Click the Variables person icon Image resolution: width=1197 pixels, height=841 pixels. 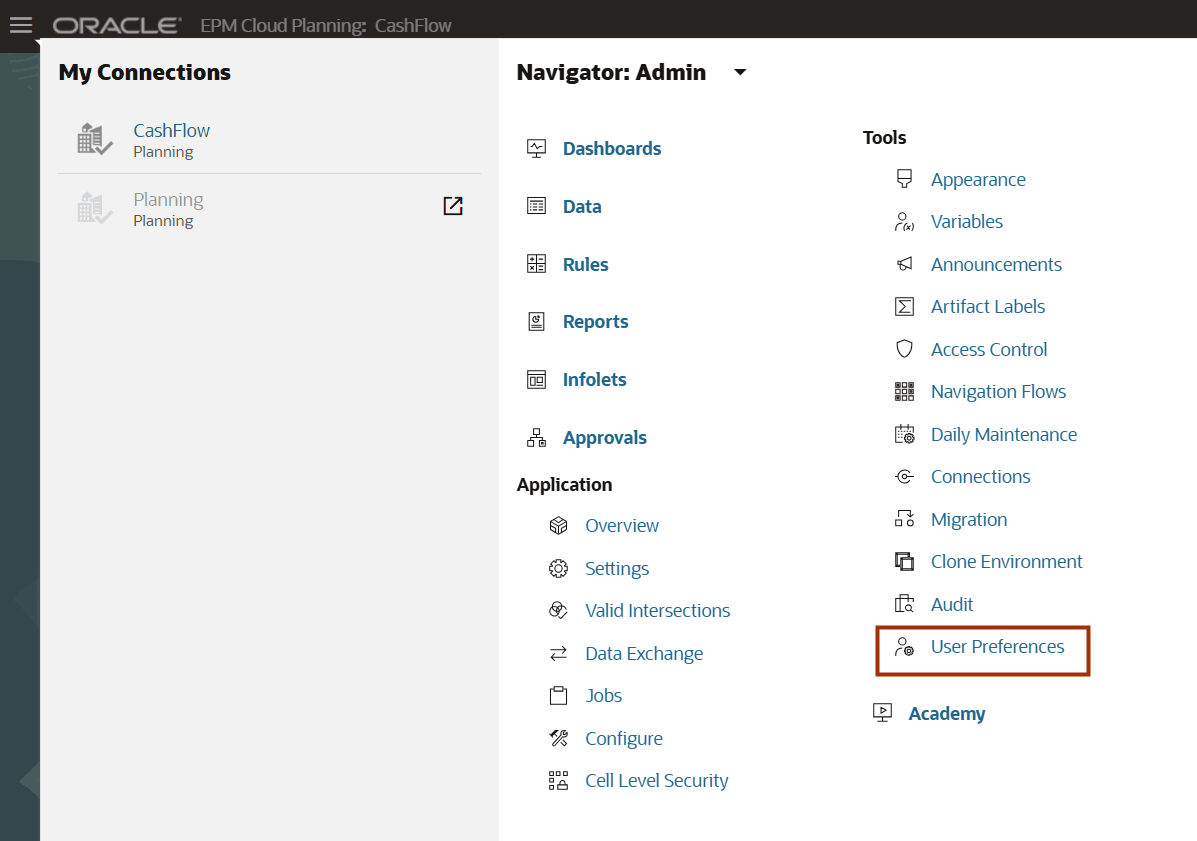point(905,222)
